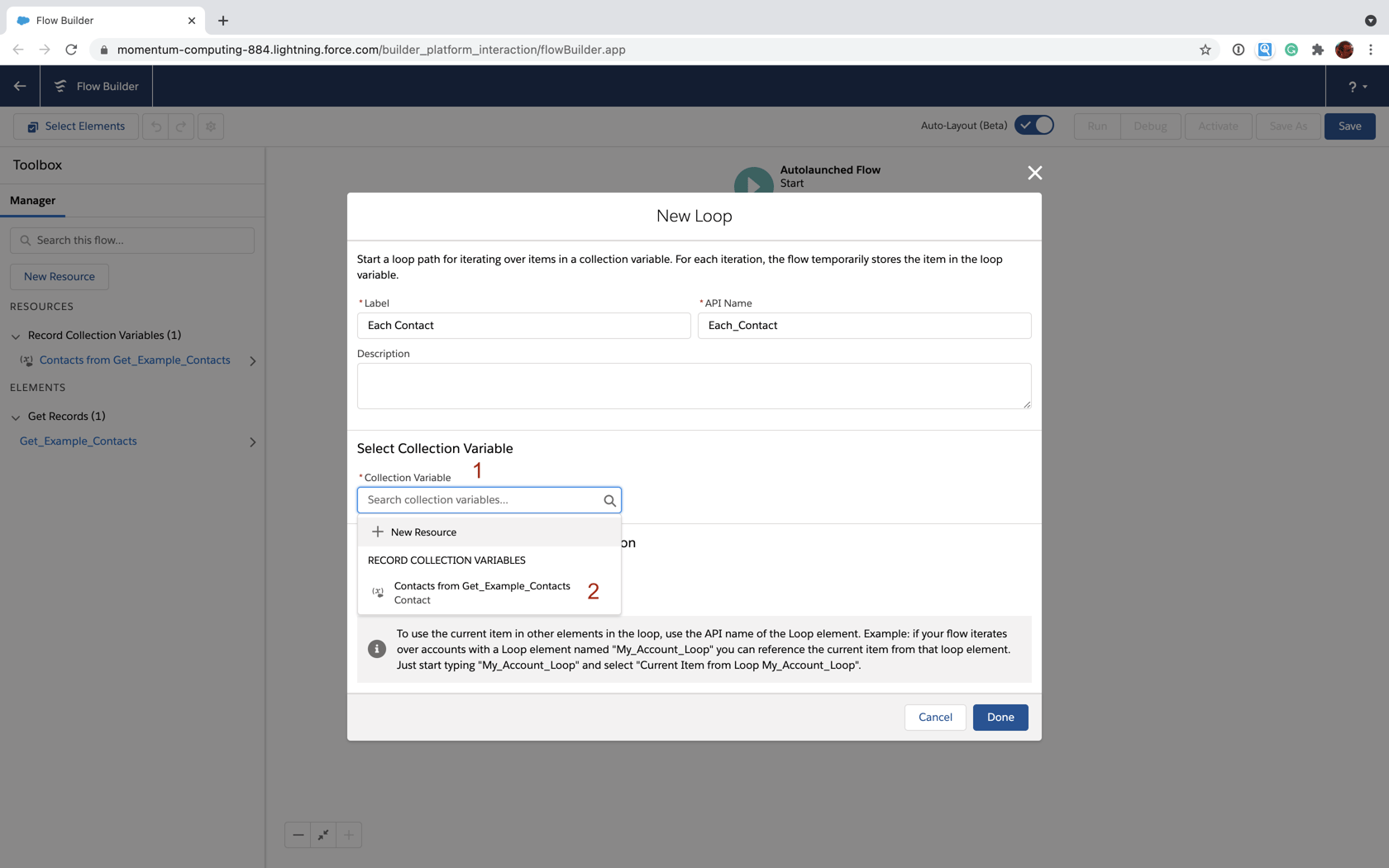Collapse the Record Collection Variables section
Image resolution: width=1389 pixels, height=868 pixels.
point(15,336)
